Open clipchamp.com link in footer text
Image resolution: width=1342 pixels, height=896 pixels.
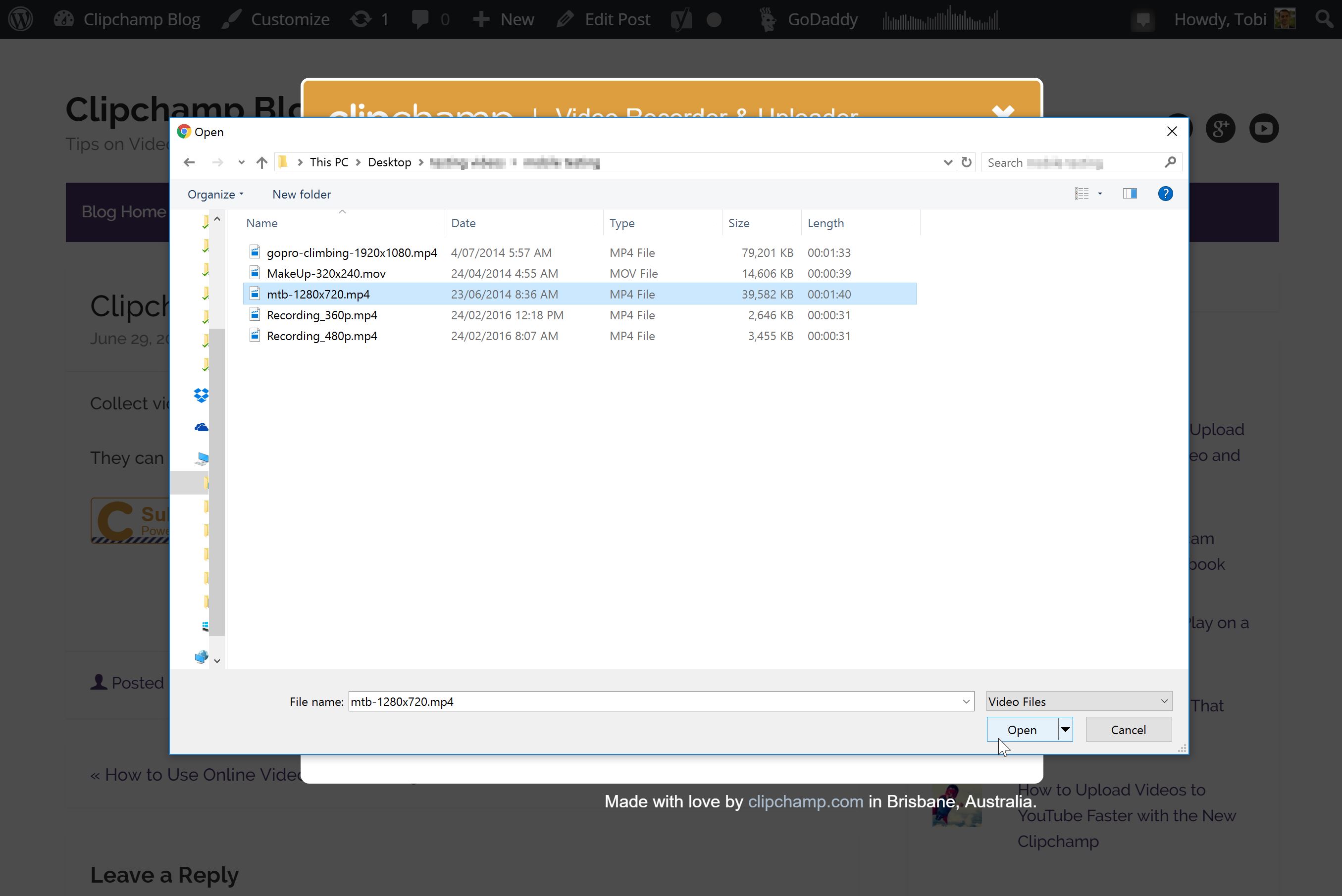(x=805, y=801)
